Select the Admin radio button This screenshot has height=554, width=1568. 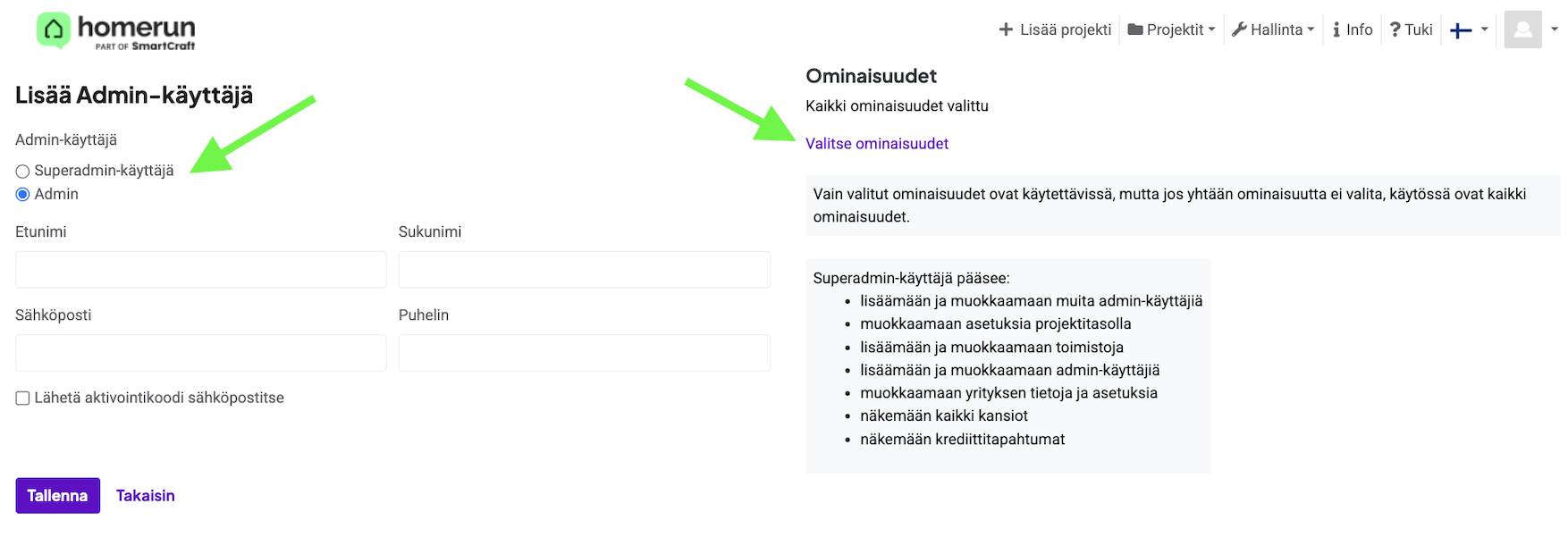[x=23, y=195]
